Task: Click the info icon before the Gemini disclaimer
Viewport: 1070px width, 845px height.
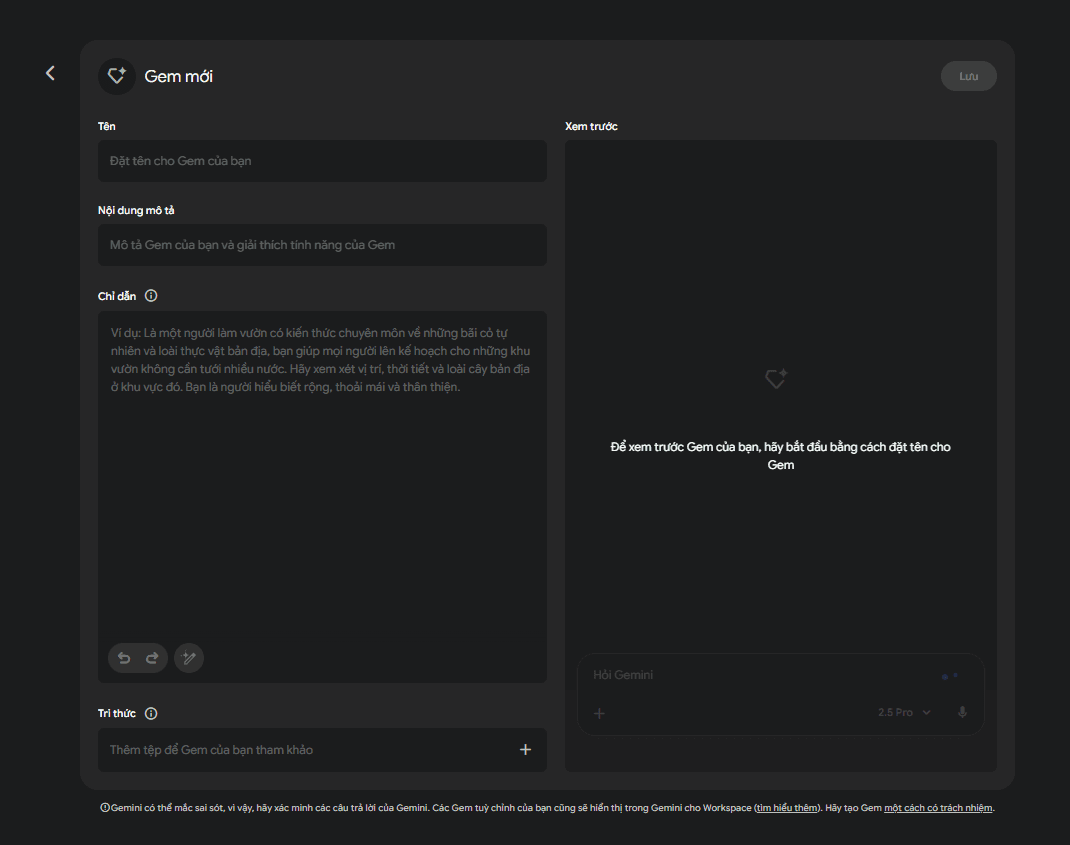Action: 105,807
